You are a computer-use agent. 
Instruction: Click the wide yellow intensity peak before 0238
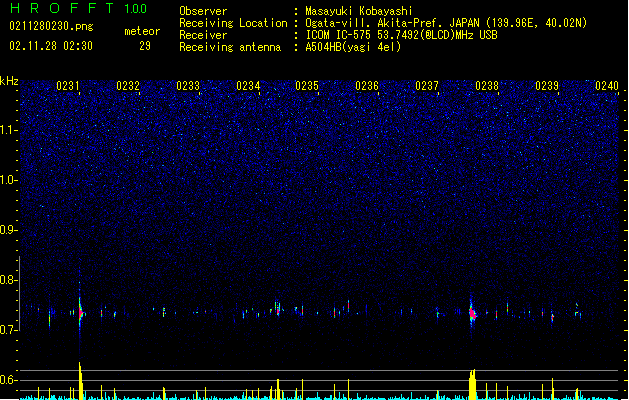[x=472, y=384]
